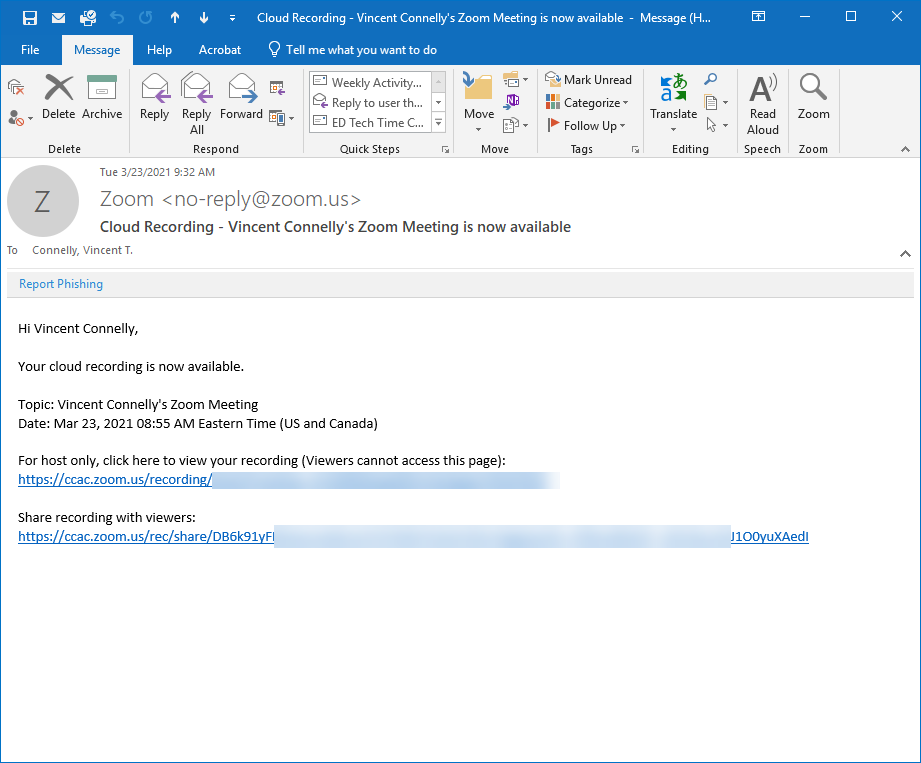This screenshot has height=763, width=921.
Task: Open the Categorize dropdown
Action: click(x=588, y=102)
